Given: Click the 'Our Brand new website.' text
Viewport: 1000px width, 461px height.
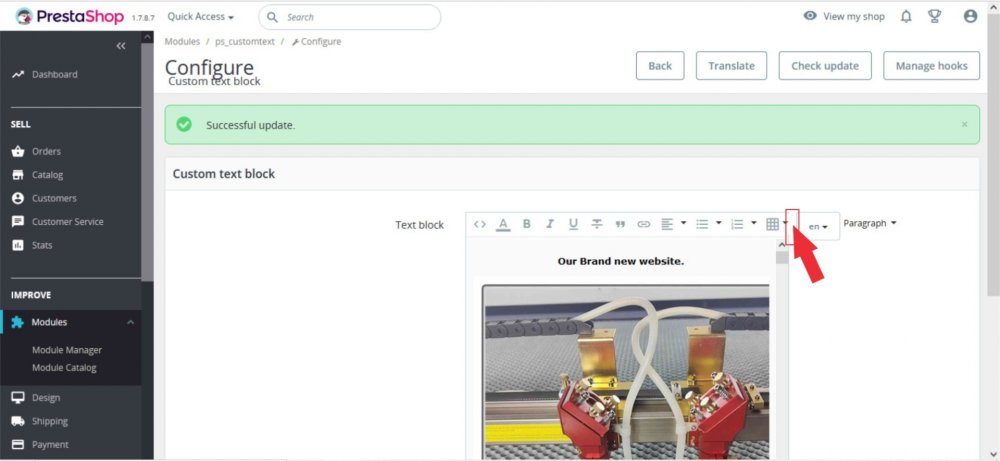Looking at the screenshot, I should (621, 261).
